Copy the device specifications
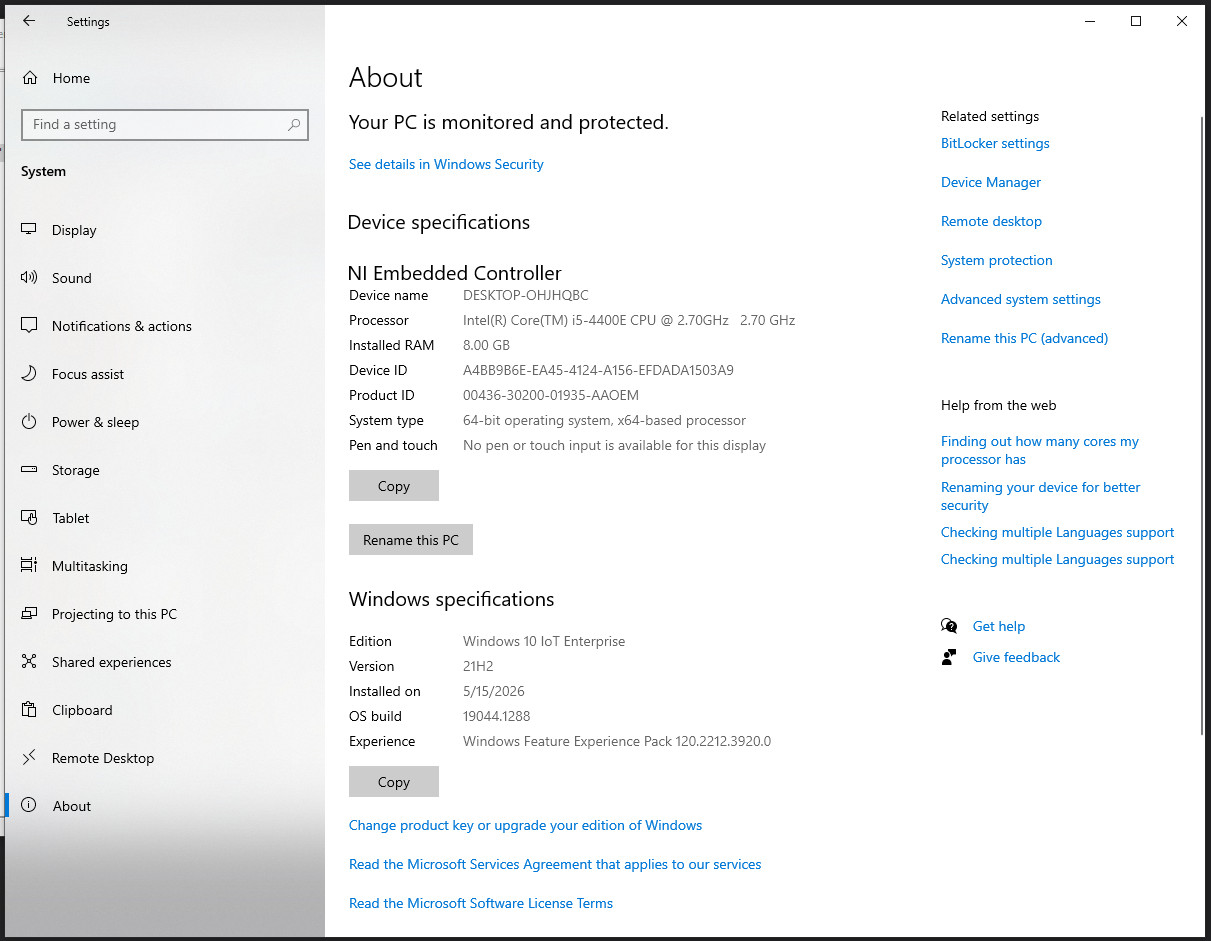 click(x=394, y=486)
